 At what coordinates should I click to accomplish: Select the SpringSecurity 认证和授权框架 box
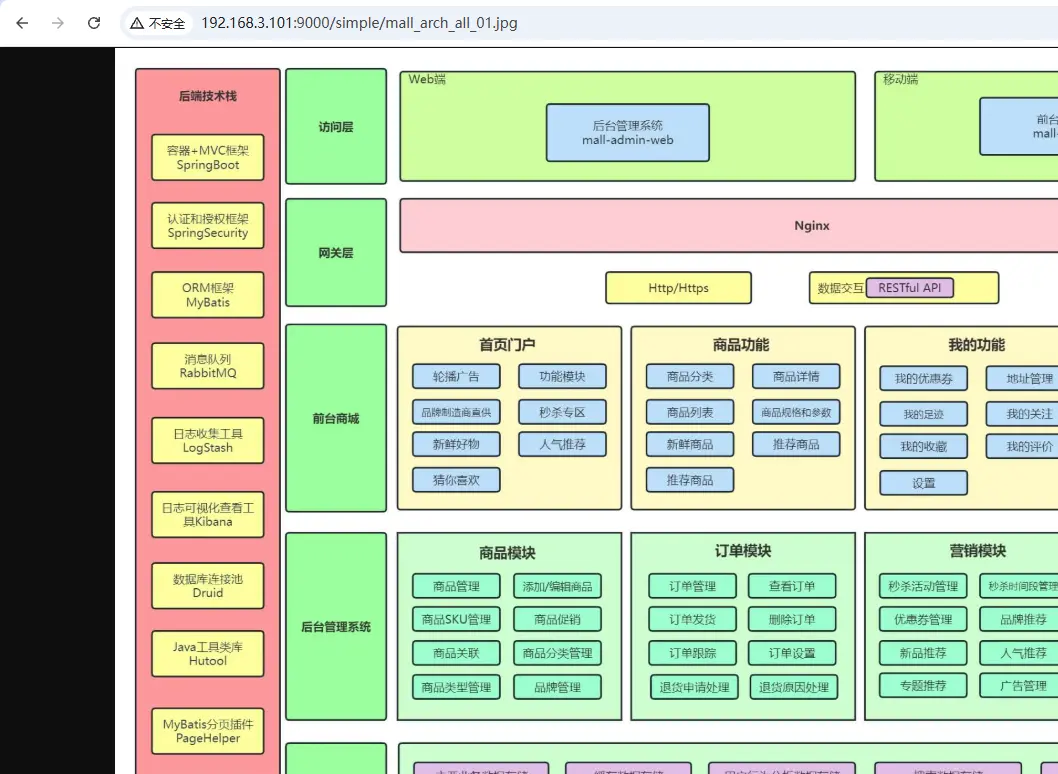pyautogui.click(x=208, y=226)
